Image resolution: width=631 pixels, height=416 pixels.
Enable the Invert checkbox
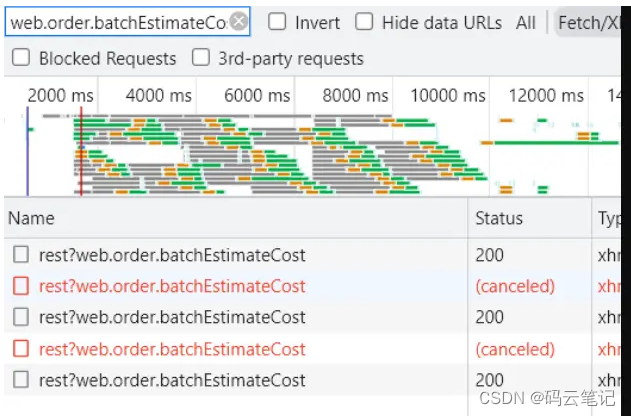pyautogui.click(x=277, y=21)
